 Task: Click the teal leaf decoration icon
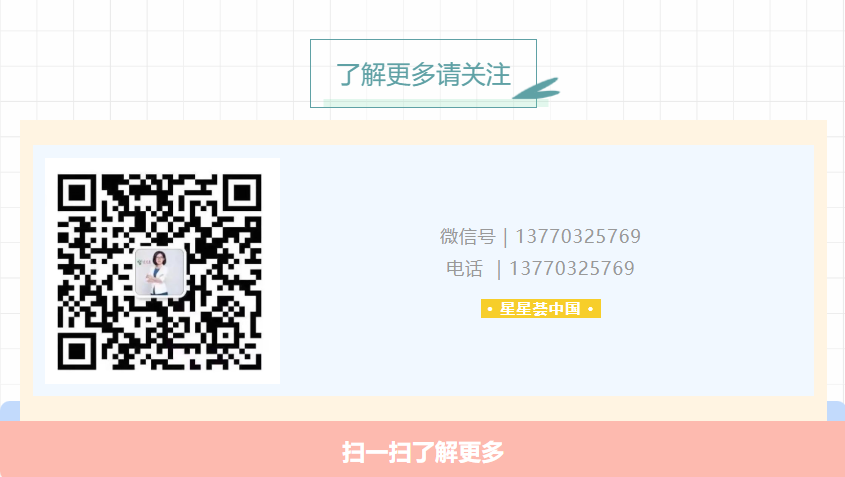click(x=536, y=88)
